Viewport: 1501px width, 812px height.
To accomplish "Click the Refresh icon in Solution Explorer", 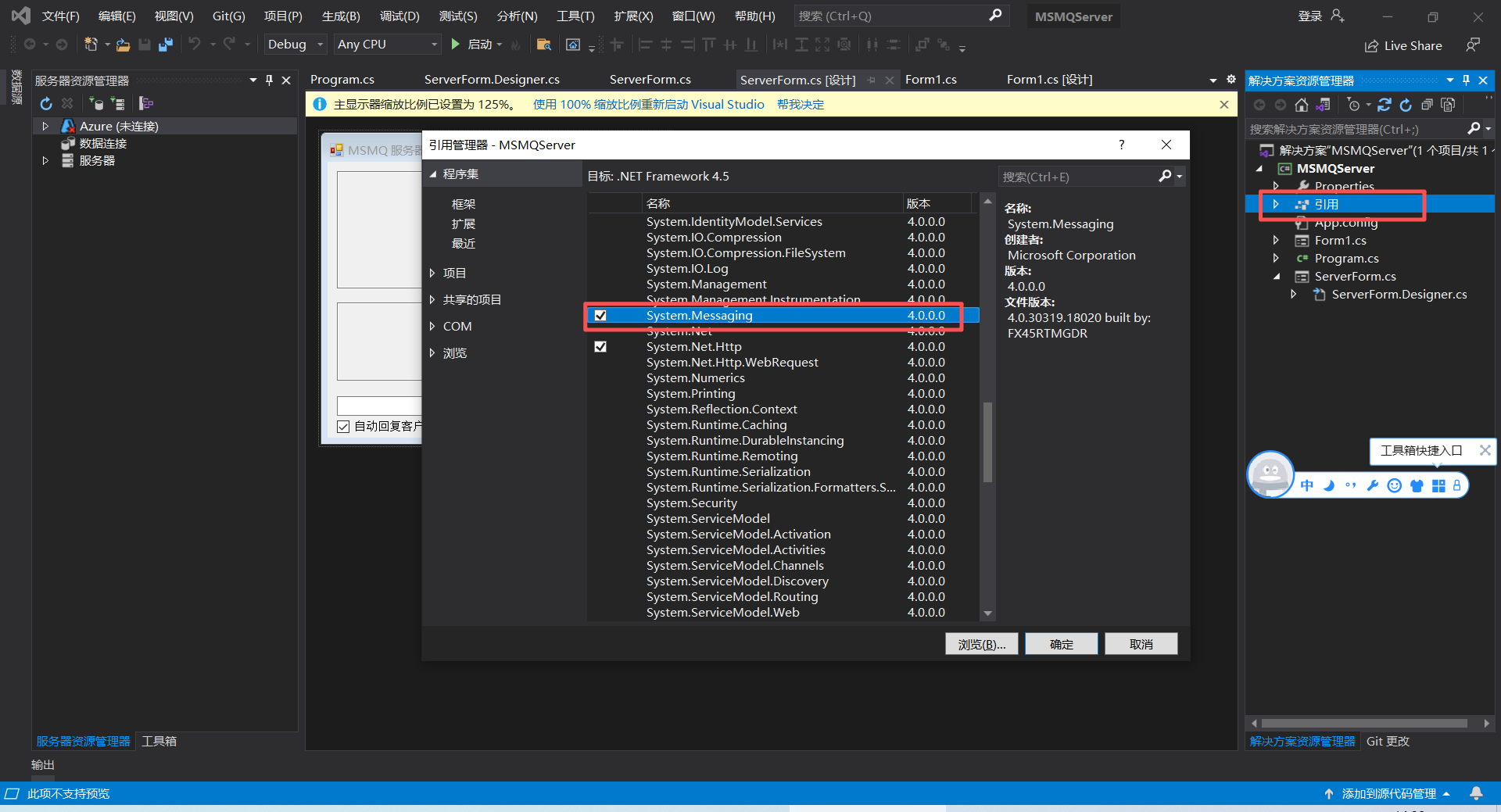I will pyautogui.click(x=1406, y=105).
